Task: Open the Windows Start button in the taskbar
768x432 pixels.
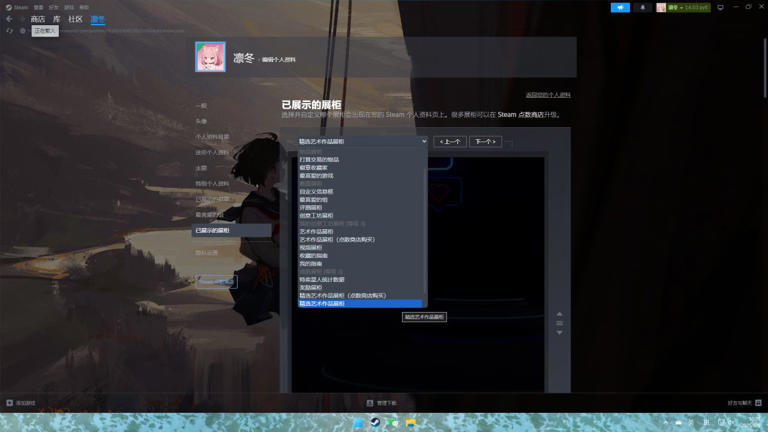Action: [358, 423]
